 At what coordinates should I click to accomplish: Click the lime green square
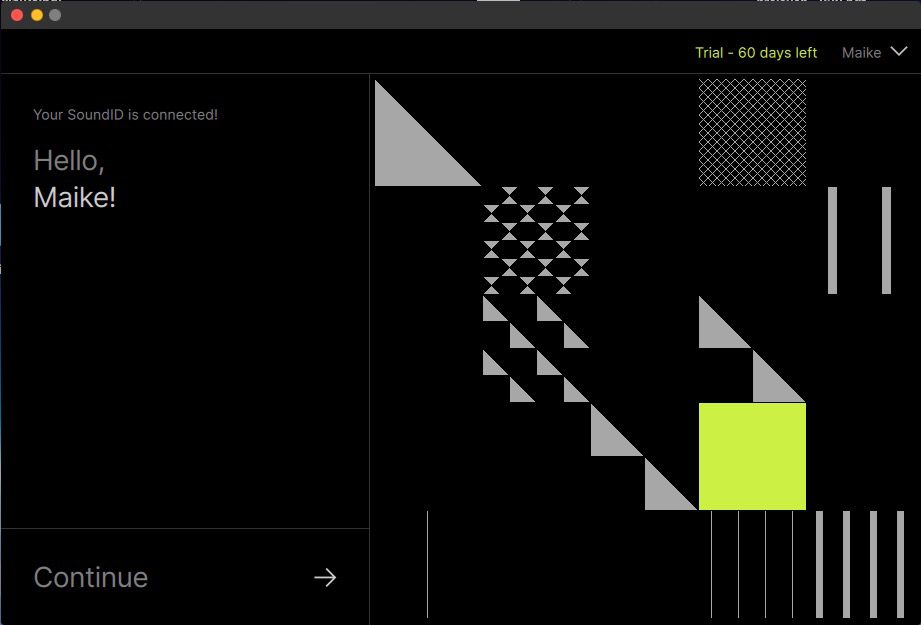(x=752, y=456)
